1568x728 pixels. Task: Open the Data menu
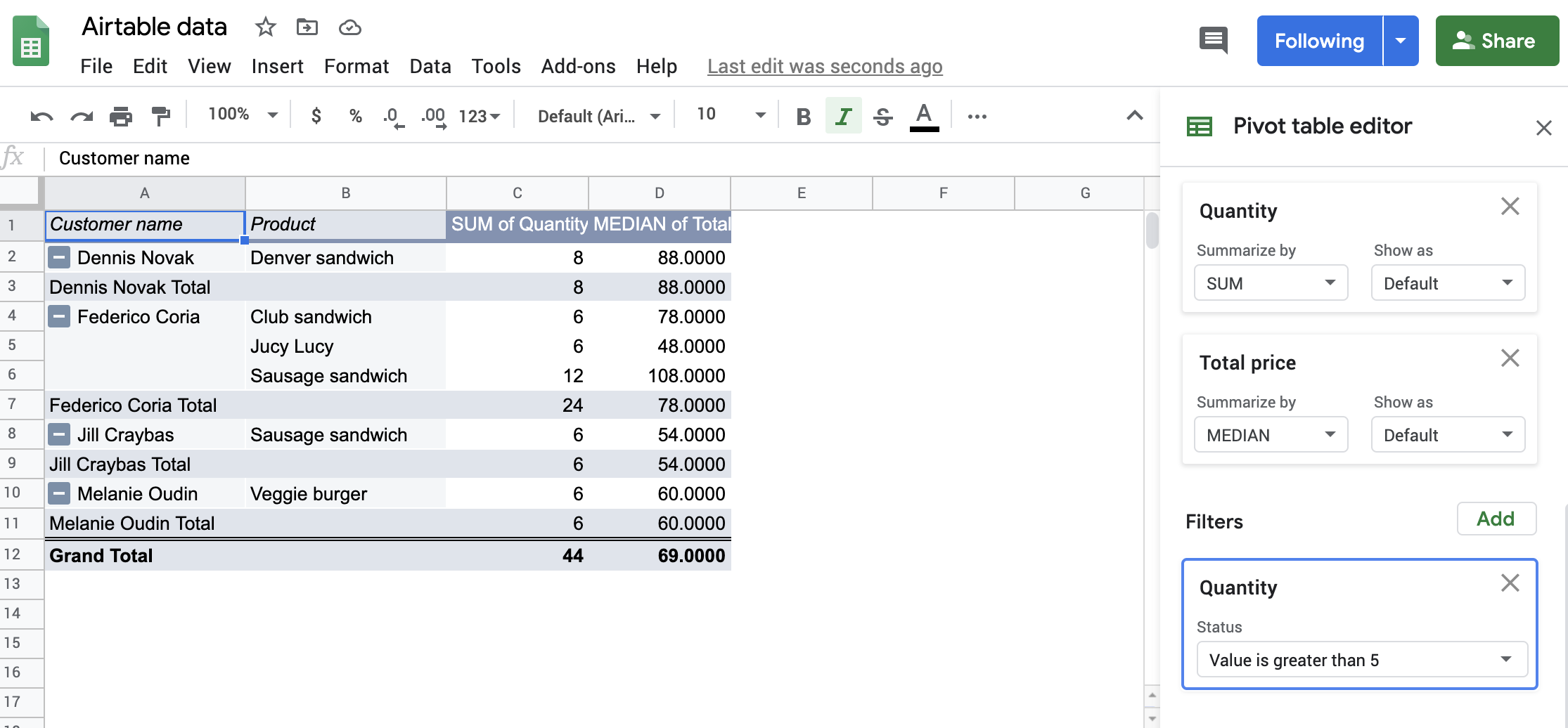(x=430, y=66)
